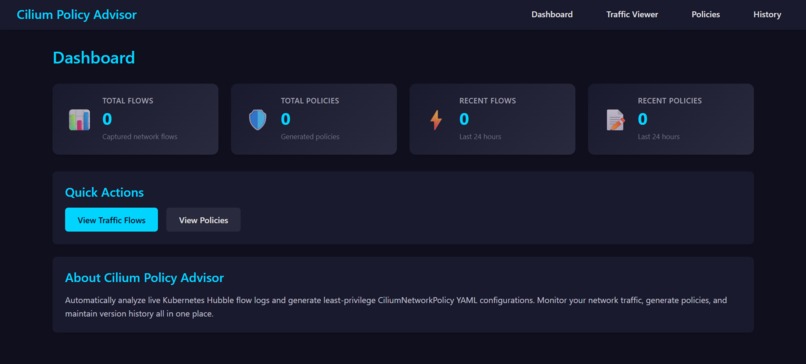Click the Total Policies count value
This screenshot has height=364, width=806.
285,119
